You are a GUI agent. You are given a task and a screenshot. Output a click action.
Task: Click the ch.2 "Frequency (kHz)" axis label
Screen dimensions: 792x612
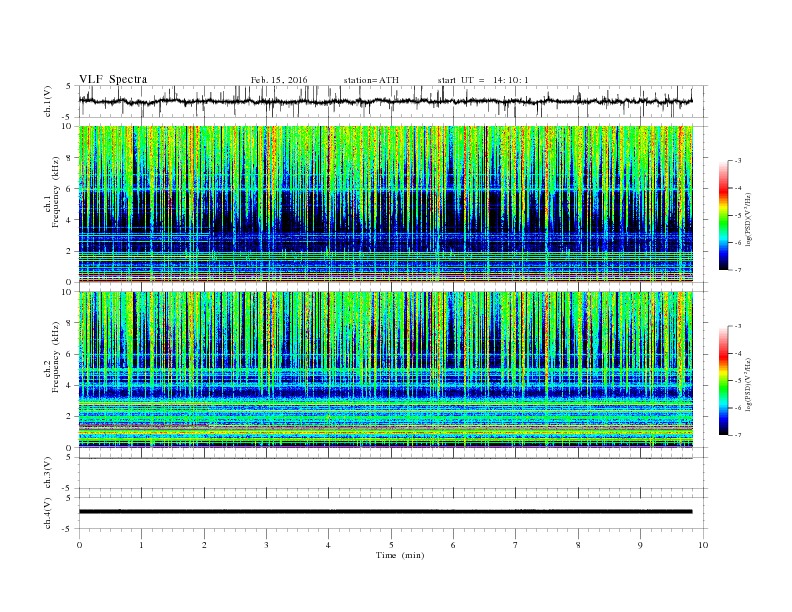point(56,357)
